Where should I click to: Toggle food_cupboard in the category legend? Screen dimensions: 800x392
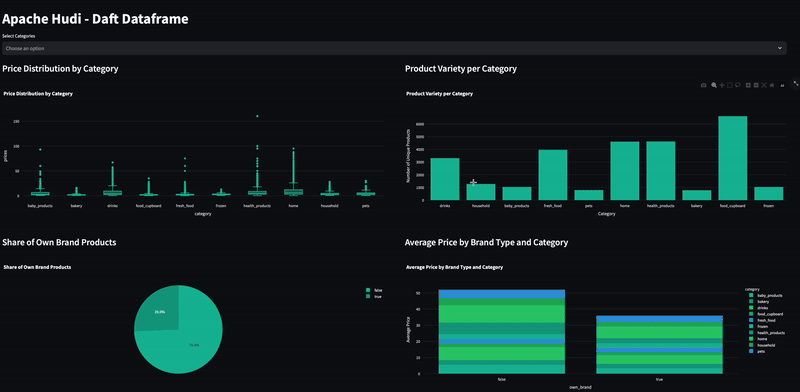pos(766,314)
